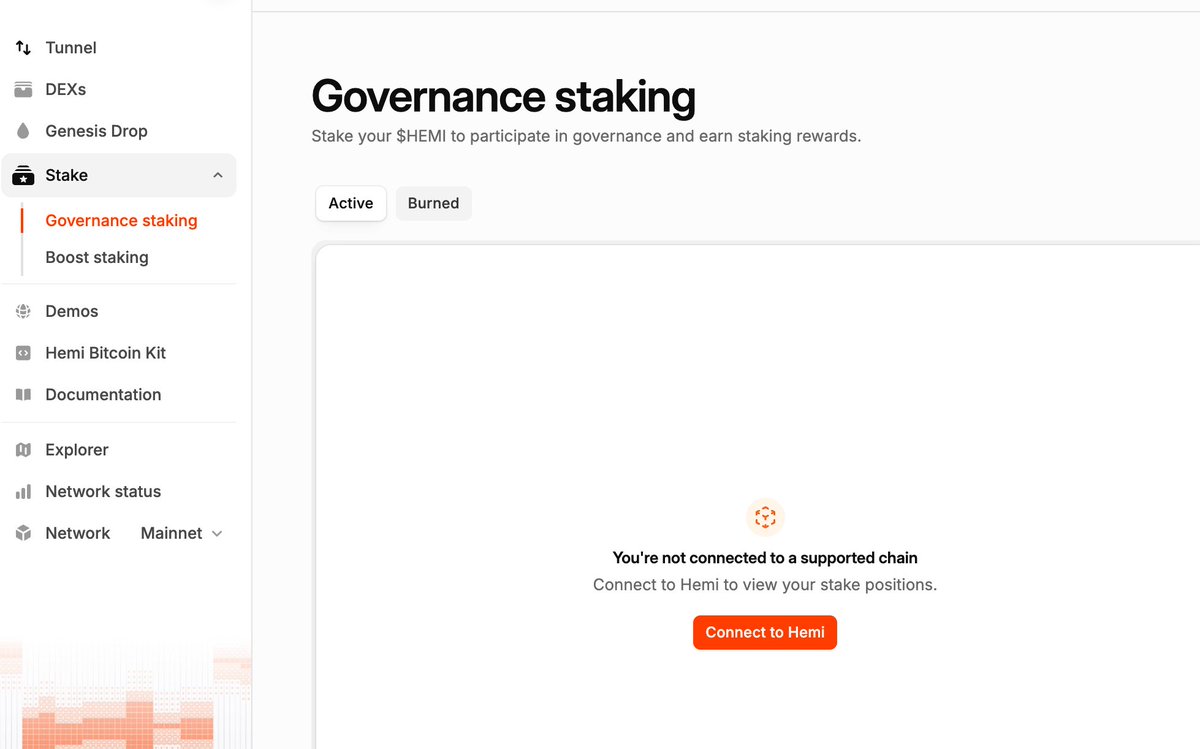The width and height of the screenshot is (1200, 749).
Task: Go to the Documentation link
Action: pyautogui.click(x=103, y=395)
